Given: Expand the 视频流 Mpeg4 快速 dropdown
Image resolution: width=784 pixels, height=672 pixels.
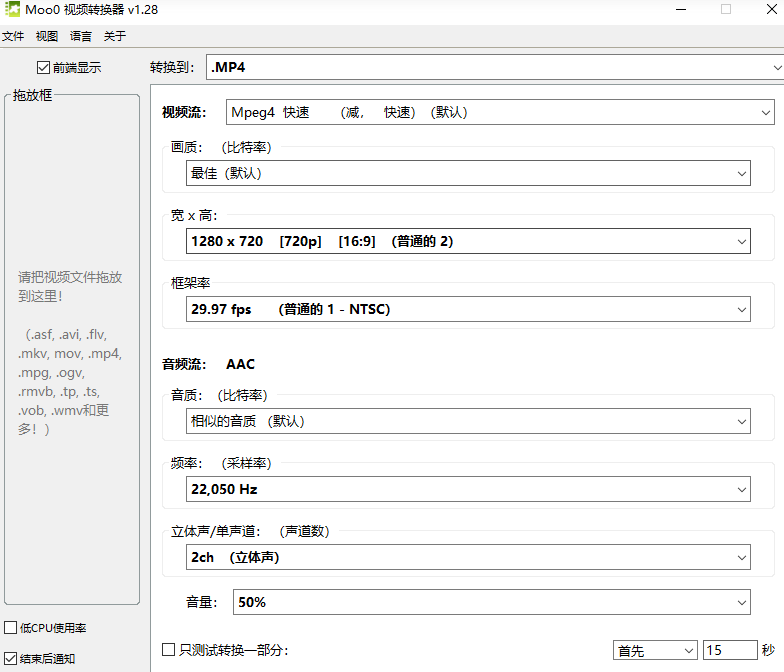Looking at the screenshot, I should click(x=500, y=112).
